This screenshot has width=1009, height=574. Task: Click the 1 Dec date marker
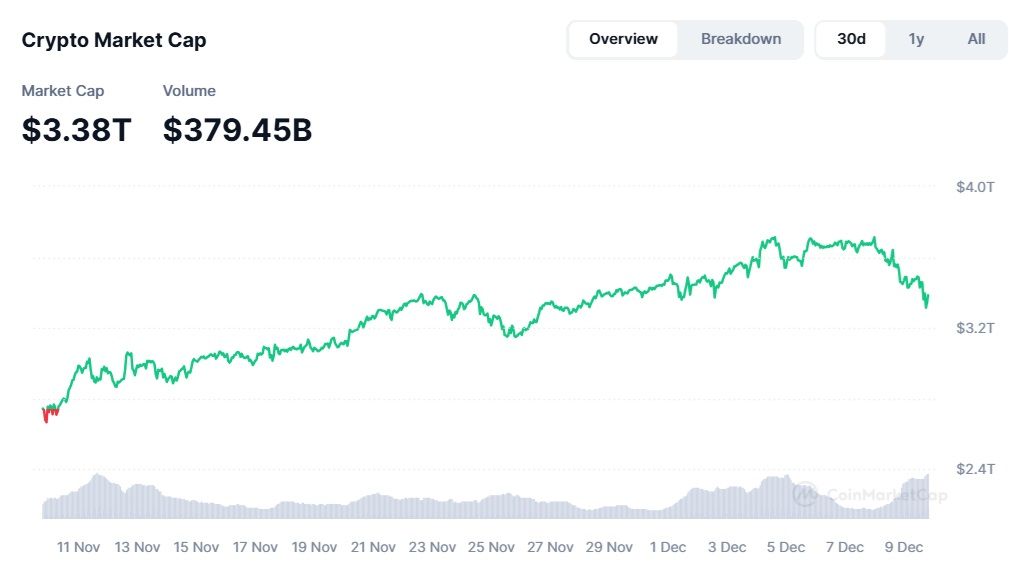tap(668, 547)
